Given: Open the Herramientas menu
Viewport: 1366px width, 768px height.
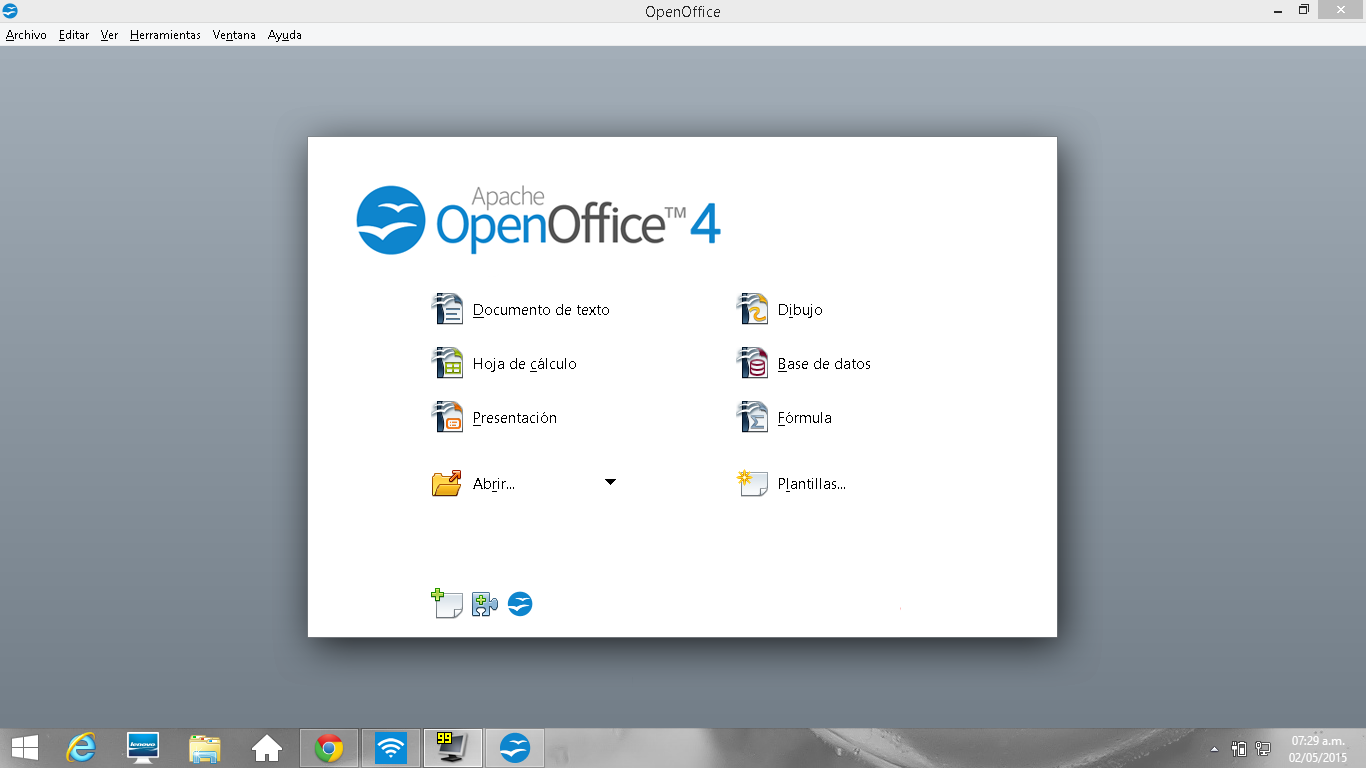Looking at the screenshot, I should coord(165,35).
